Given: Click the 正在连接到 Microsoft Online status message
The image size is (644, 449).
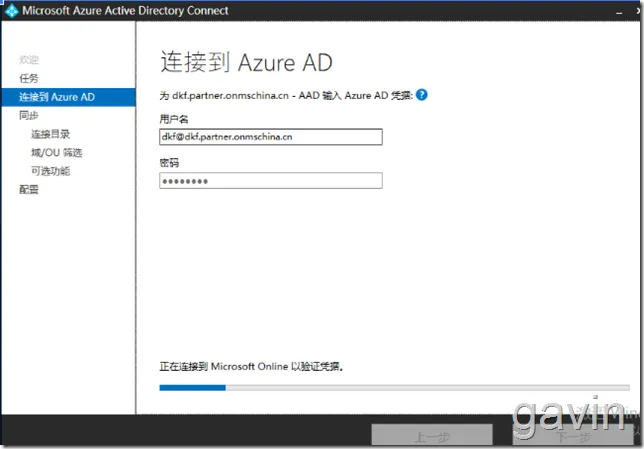Looking at the screenshot, I should 251,366.
